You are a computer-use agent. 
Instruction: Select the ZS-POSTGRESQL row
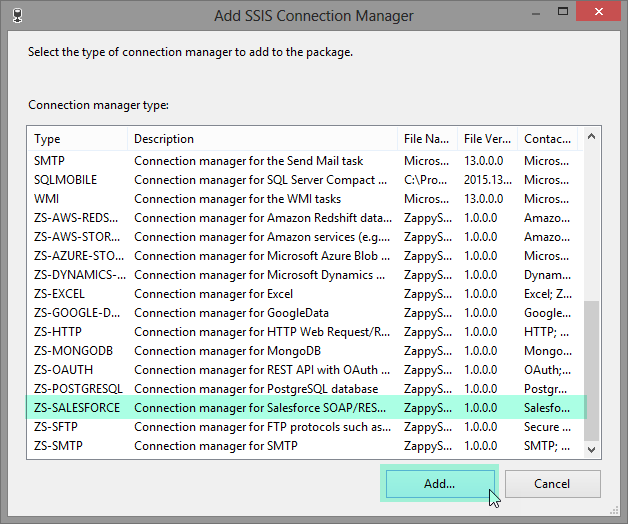pos(306,389)
